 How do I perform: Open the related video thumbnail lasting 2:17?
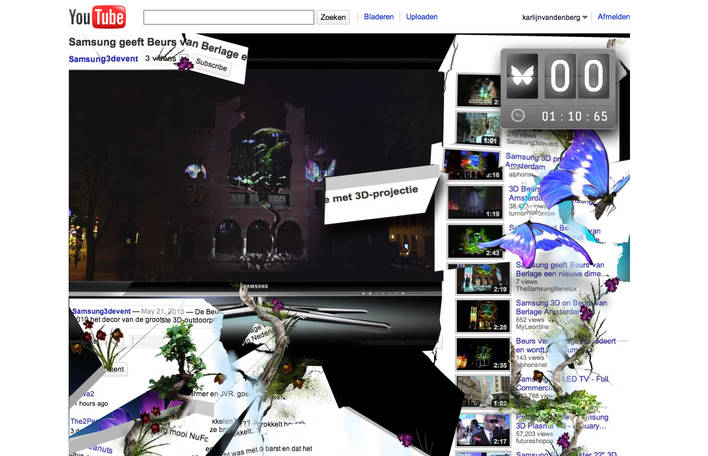click(x=483, y=430)
